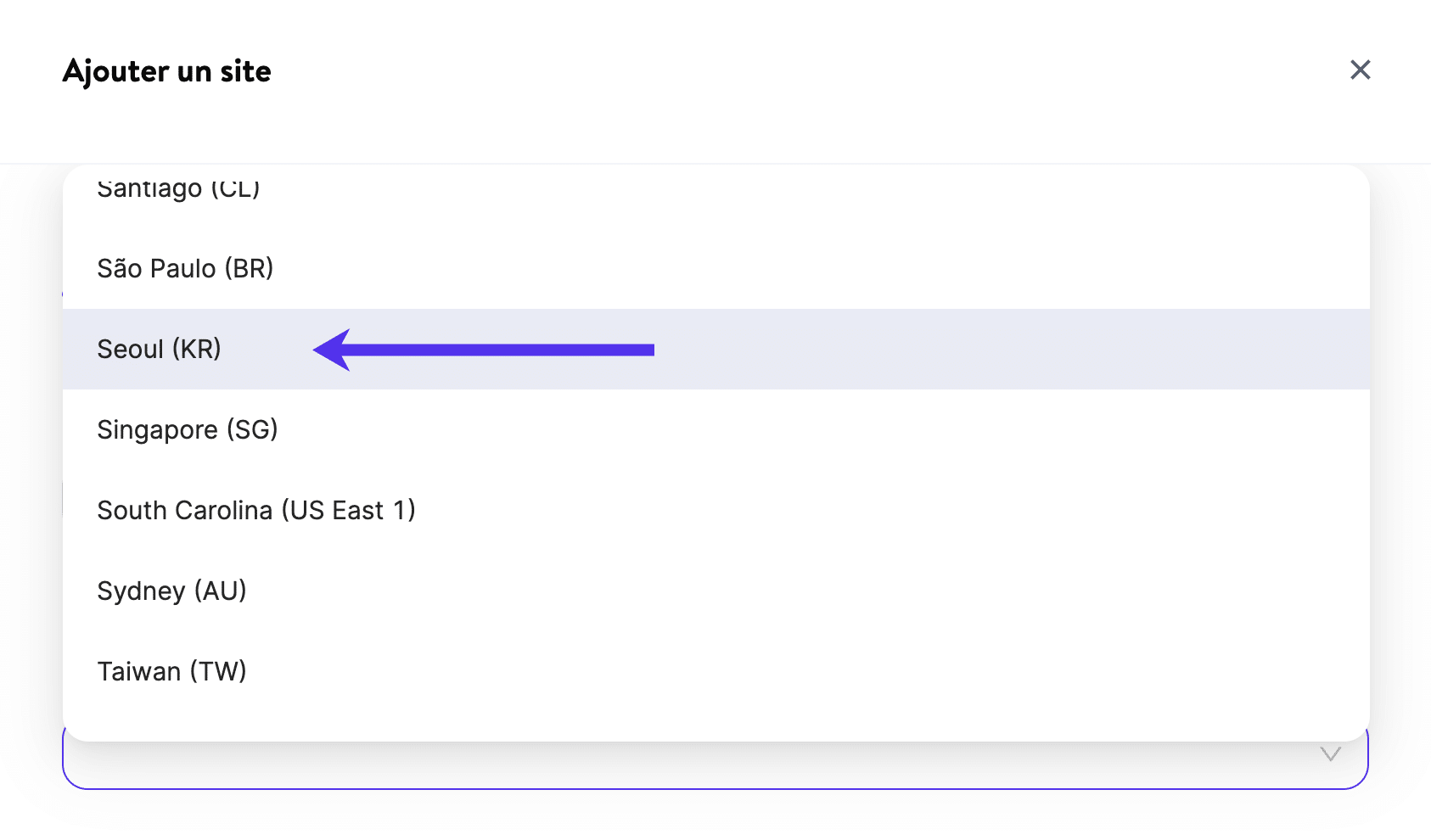Select Seoul (KR) from the list
Image resolution: width=1431 pixels, height=840 pixels.
(160, 350)
